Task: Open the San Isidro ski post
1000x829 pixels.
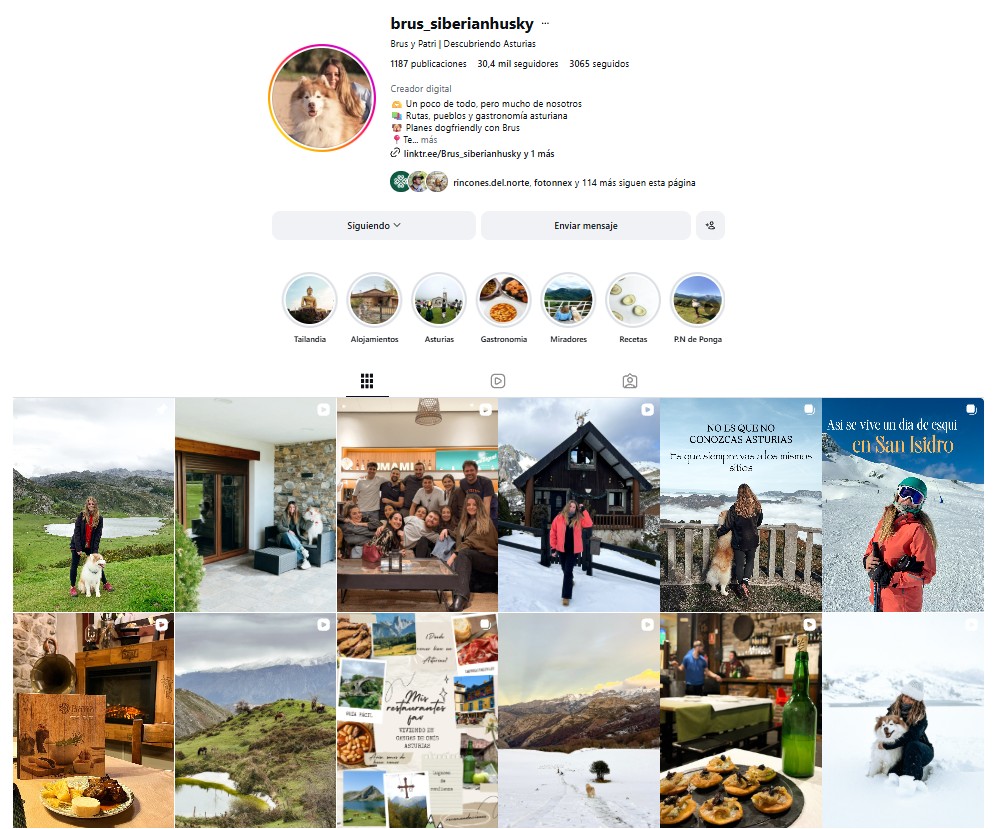Action: tap(902, 504)
